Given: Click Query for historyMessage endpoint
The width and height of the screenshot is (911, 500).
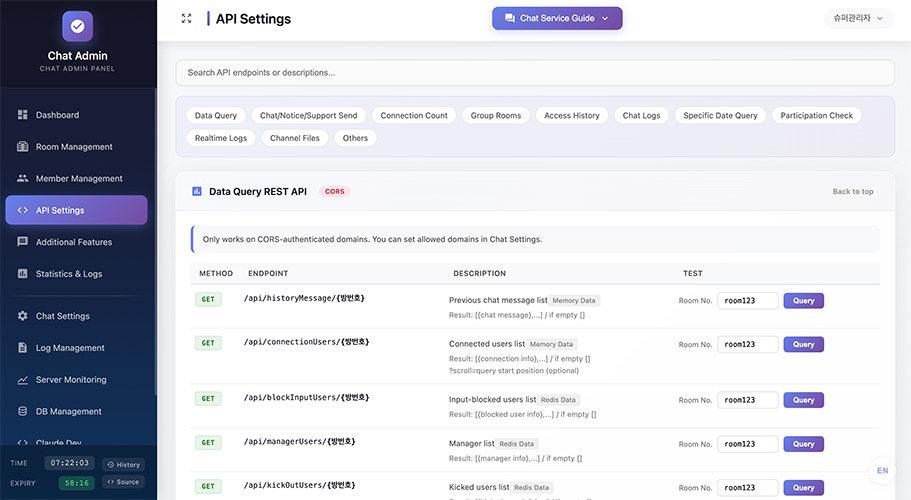Looking at the screenshot, I should click(x=804, y=301).
